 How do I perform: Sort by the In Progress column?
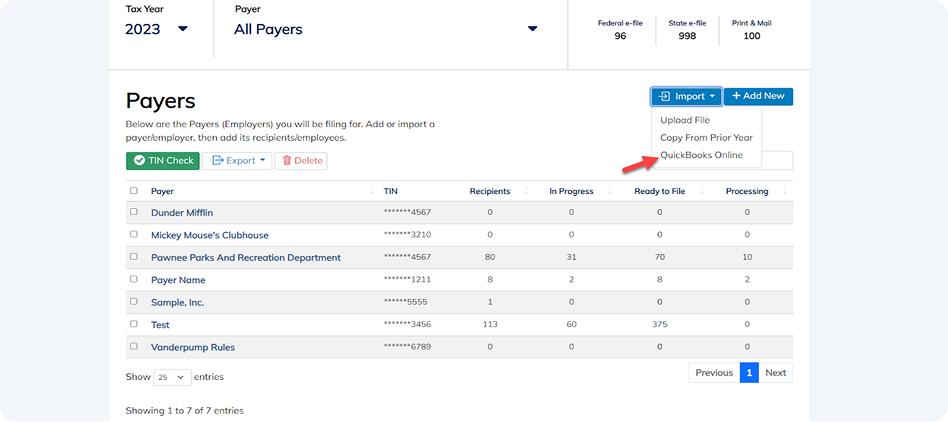pyautogui.click(x=571, y=191)
